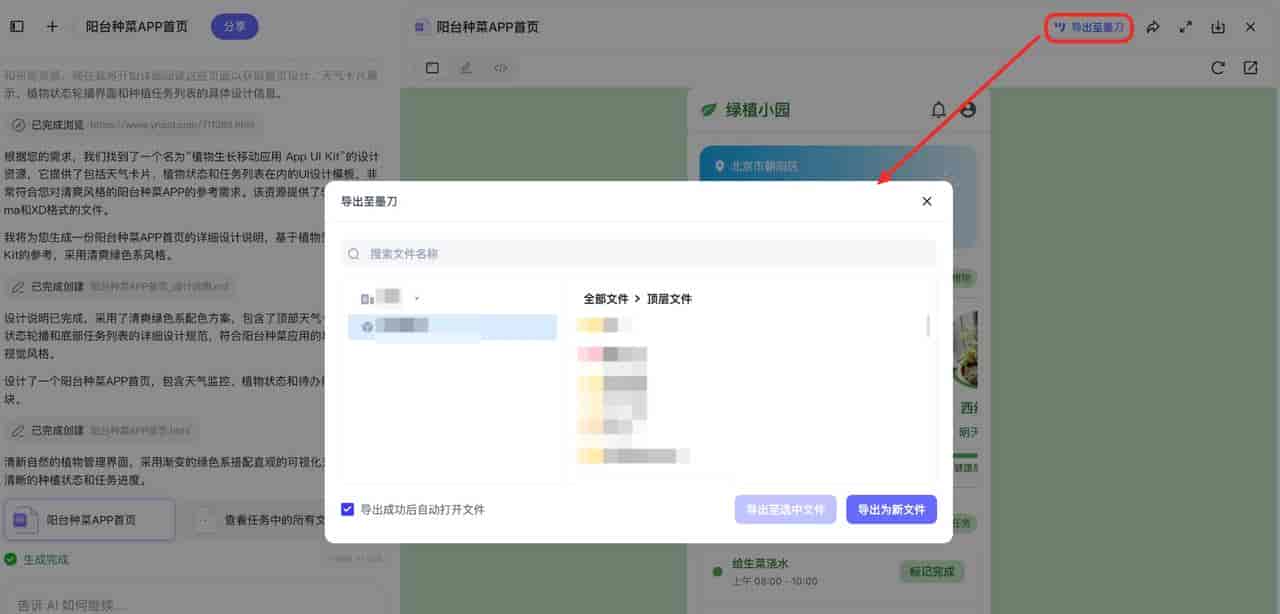Click the 绿植小园 leaf logo
The height and width of the screenshot is (614, 1280).
(709, 110)
